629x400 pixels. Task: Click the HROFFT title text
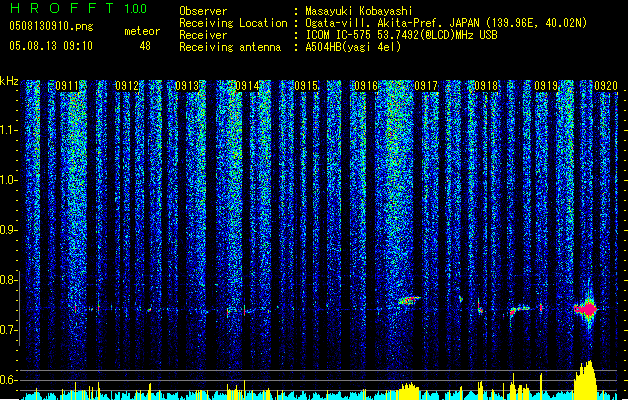[x=62, y=8]
